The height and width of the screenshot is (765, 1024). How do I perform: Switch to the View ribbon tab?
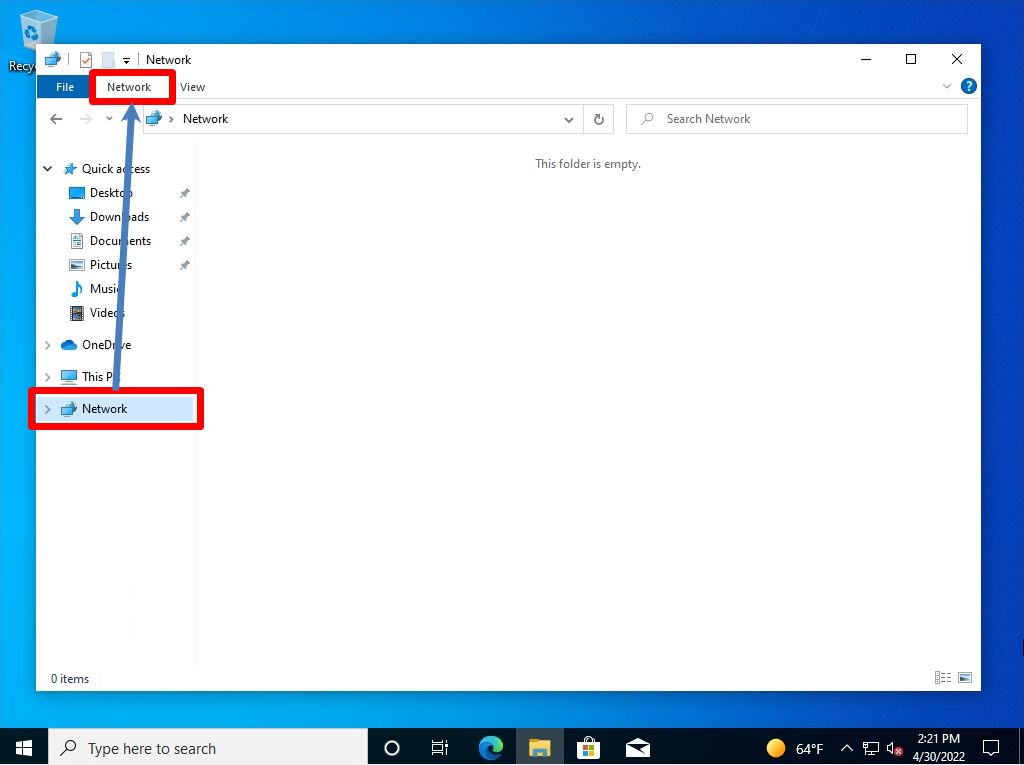point(192,87)
